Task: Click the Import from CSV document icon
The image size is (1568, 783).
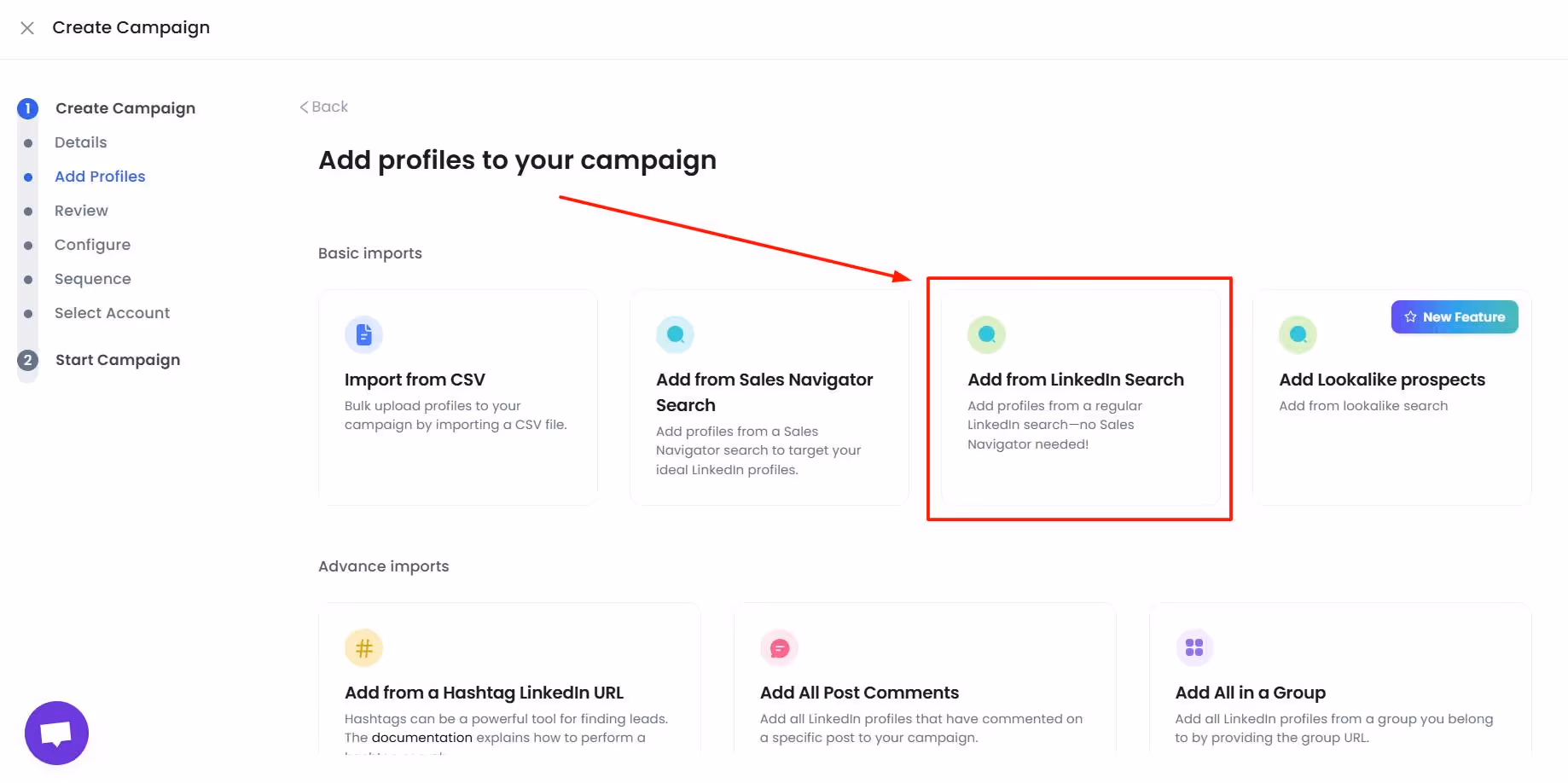Action: [363, 334]
